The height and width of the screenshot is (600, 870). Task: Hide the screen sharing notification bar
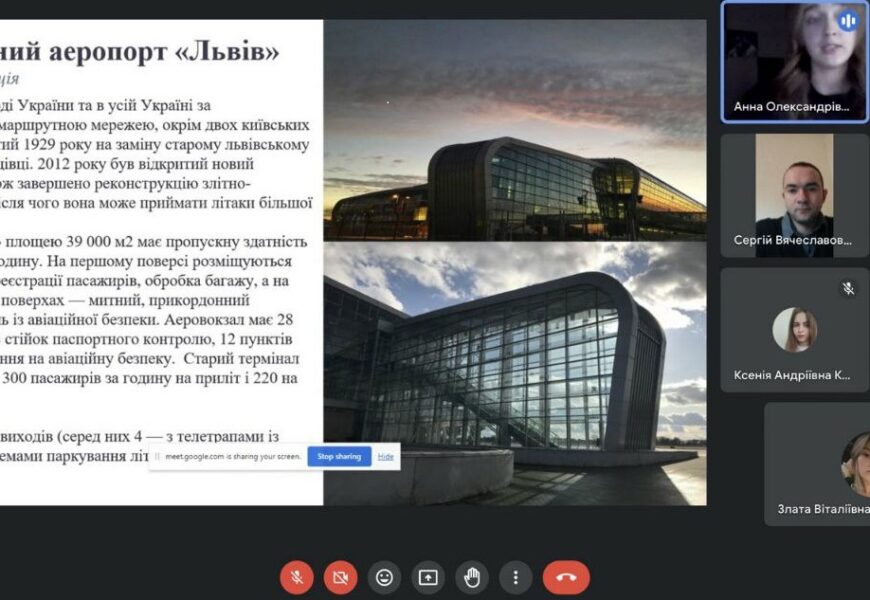(385, 456)
